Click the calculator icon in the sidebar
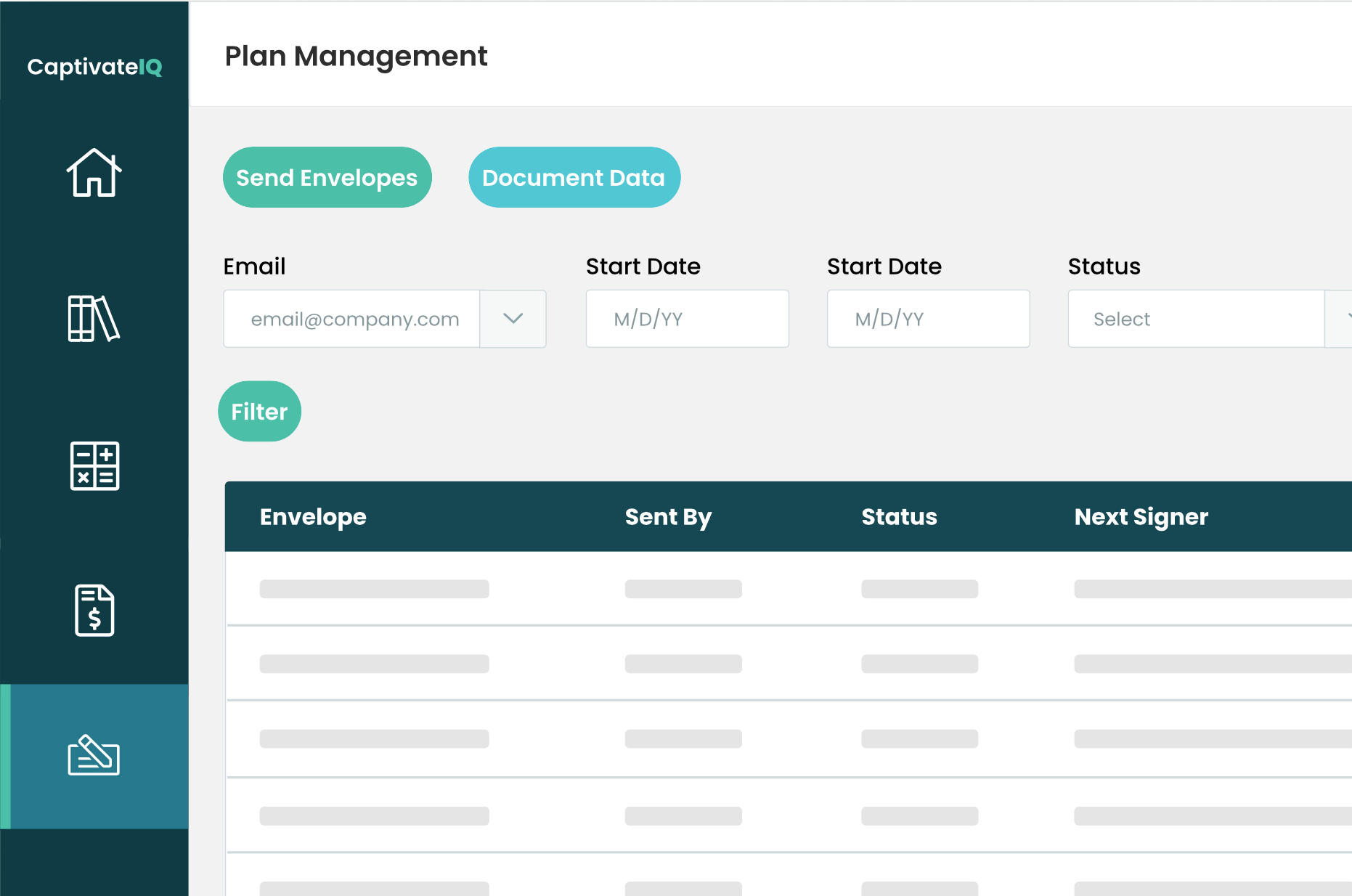The height and width of the screenshot is (896, 1352). click(93, 467)
